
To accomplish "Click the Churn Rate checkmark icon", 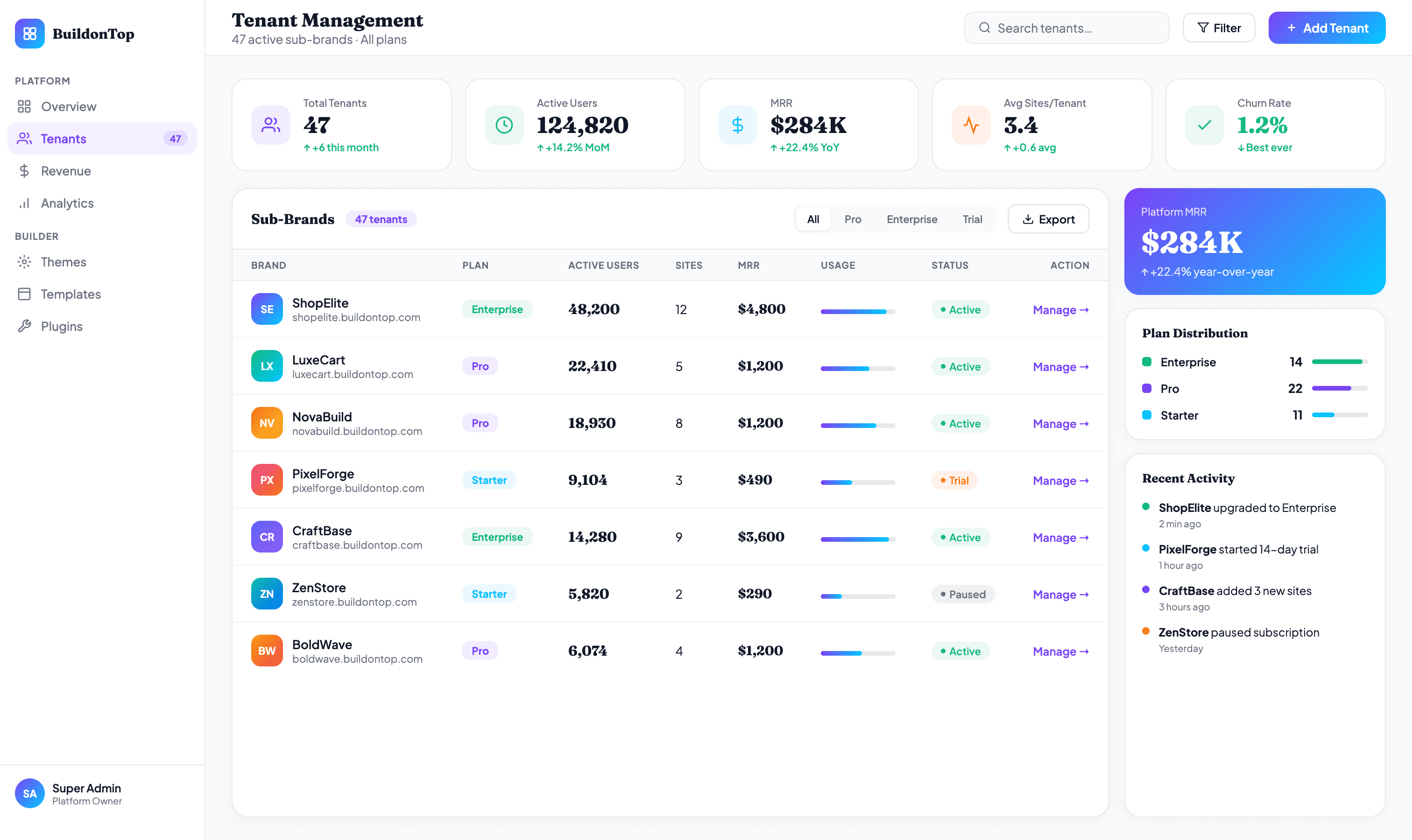I will 1204,125.
